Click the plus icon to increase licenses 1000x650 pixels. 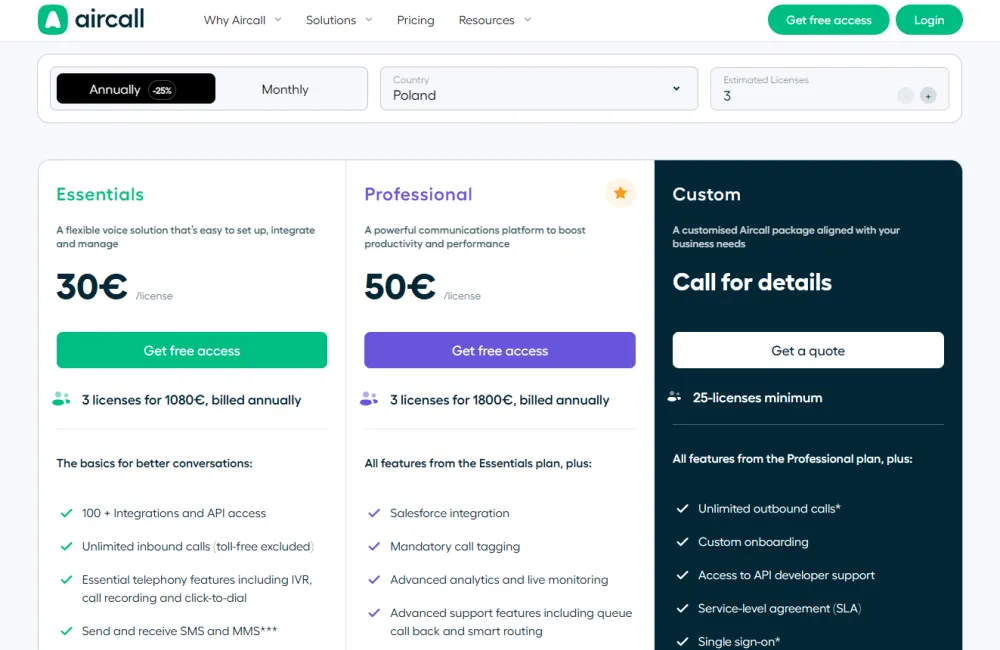tap(928, 96)
